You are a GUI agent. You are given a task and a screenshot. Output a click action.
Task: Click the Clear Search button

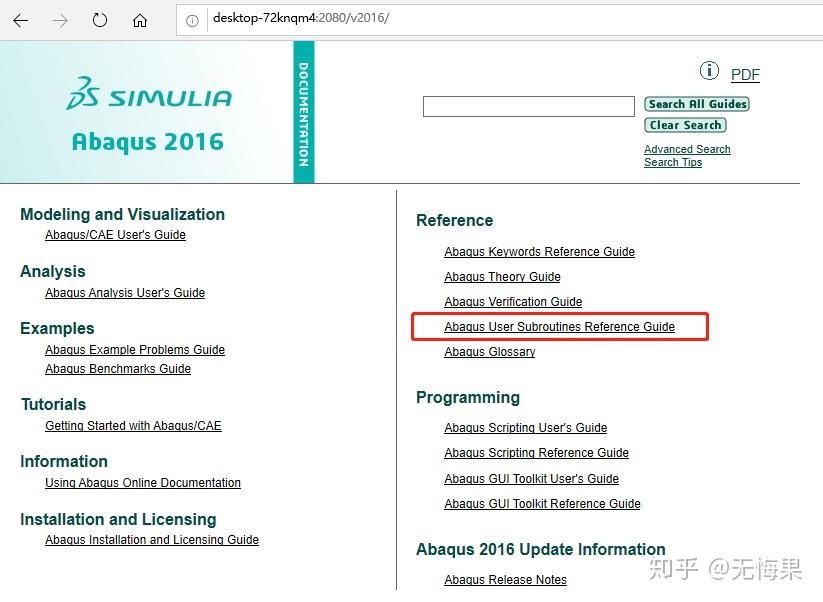point(685,125)
